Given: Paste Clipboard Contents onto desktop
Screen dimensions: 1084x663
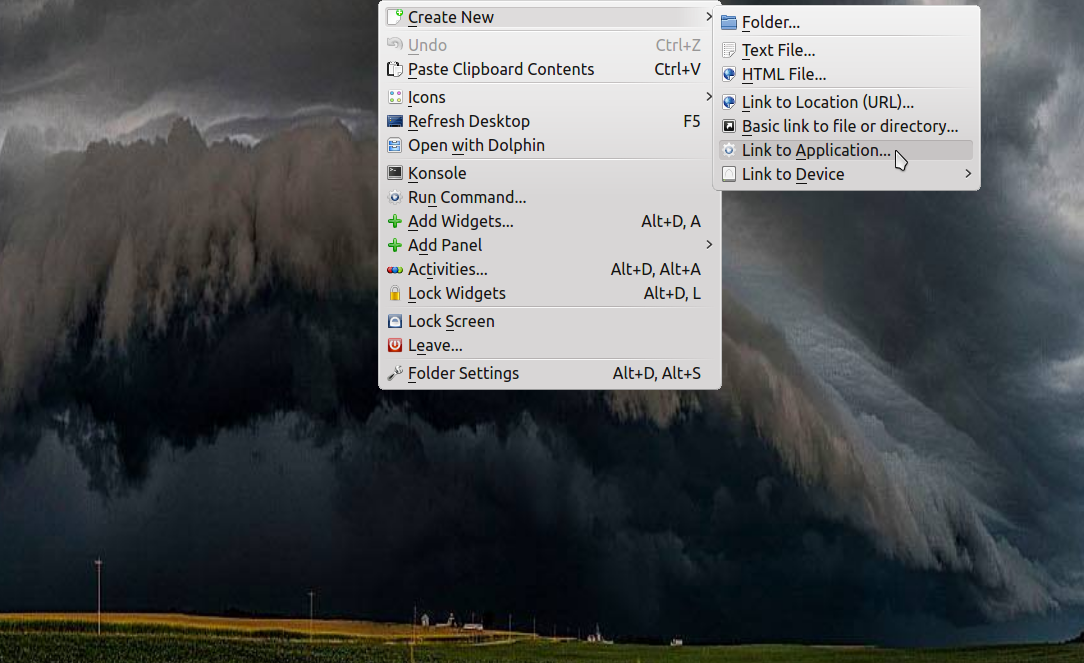Looking at the screenshot, I should pyautogui.click(x=500, y=69).
